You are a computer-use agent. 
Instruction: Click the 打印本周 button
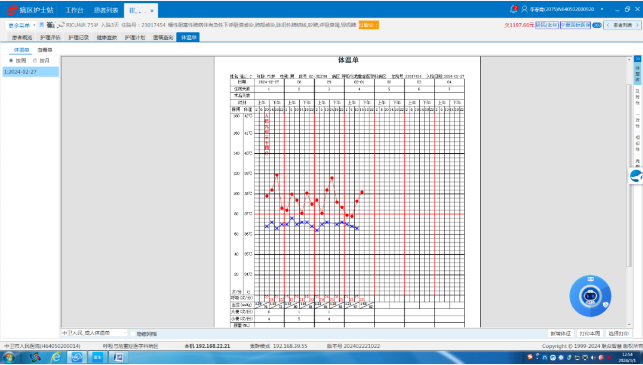pos(589,333)
